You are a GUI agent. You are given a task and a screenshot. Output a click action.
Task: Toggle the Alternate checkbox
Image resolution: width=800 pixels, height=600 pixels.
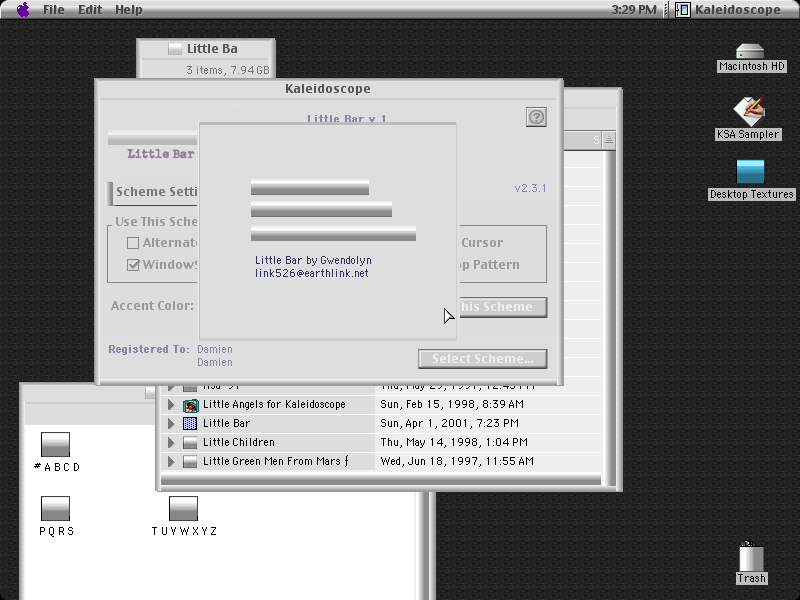133,243
